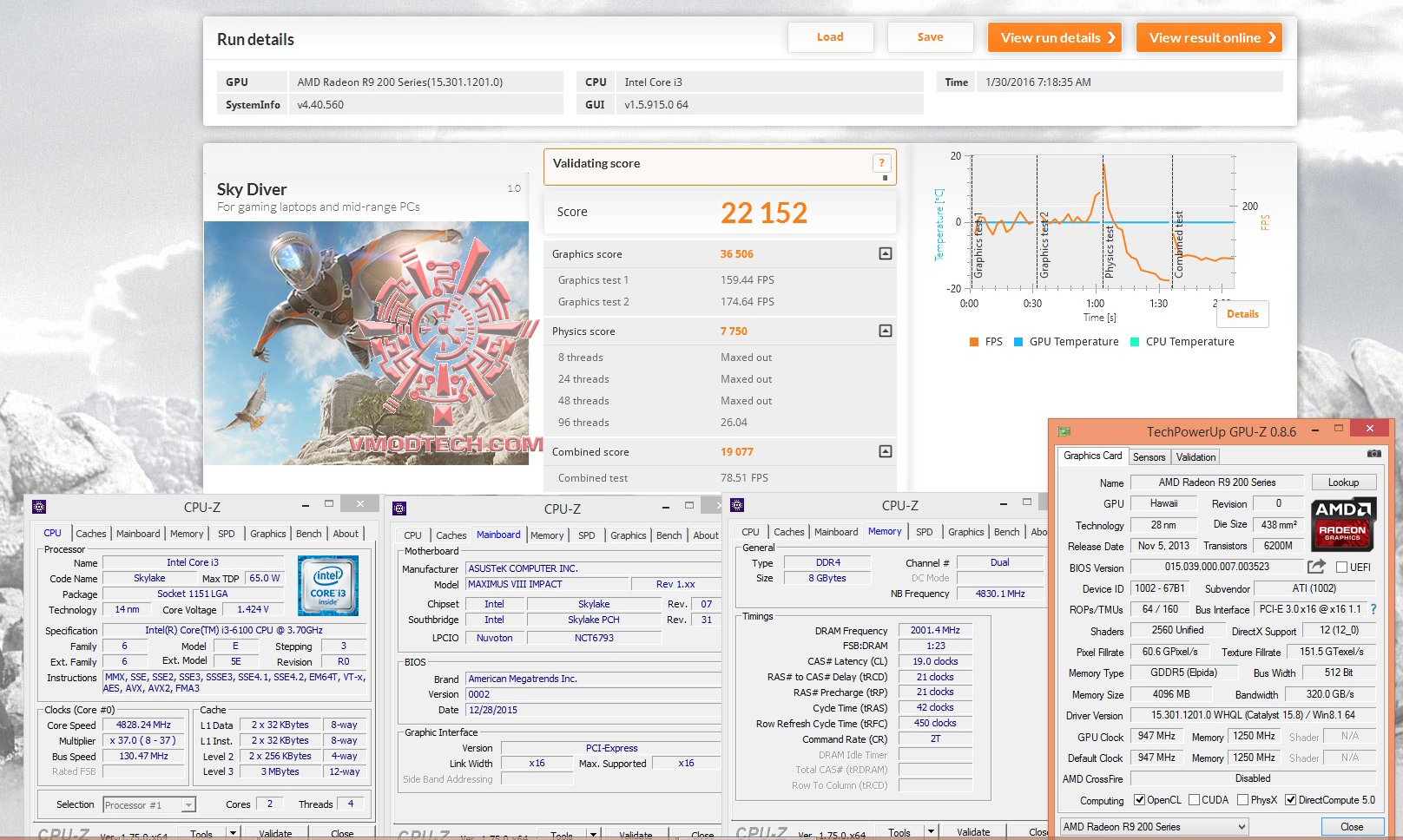Click the motherboard model MAXIMUS VIII IMPACT
Image resolution: width=1403 pixels, height=840 pixels.
click(x=547, y=584)
